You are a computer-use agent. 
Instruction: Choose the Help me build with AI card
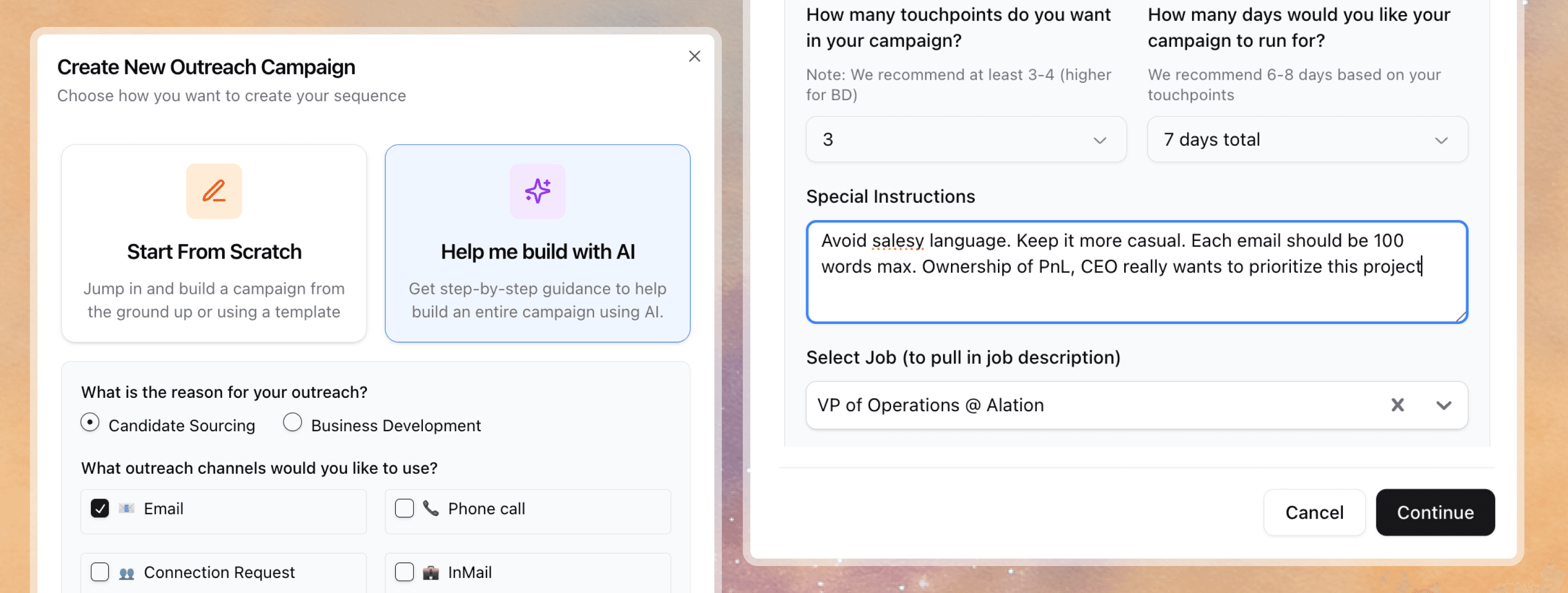(x=538, y=243)
